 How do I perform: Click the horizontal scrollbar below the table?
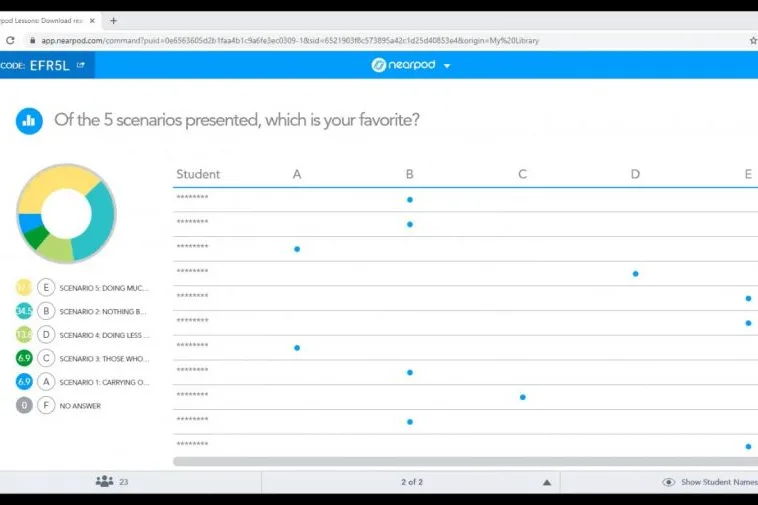click(x=466, y=462)
